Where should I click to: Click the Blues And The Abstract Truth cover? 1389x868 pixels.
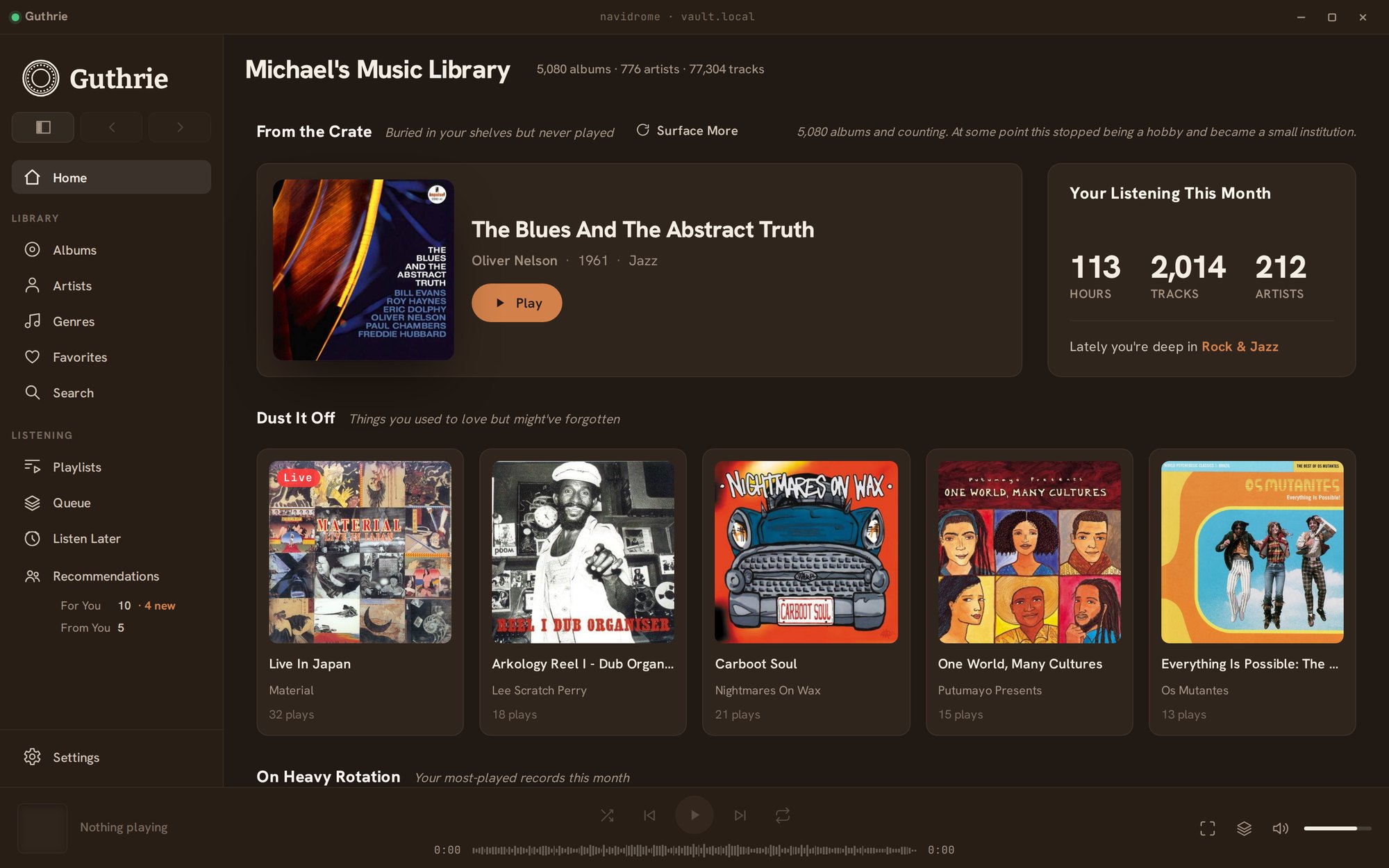pos(363,270)
